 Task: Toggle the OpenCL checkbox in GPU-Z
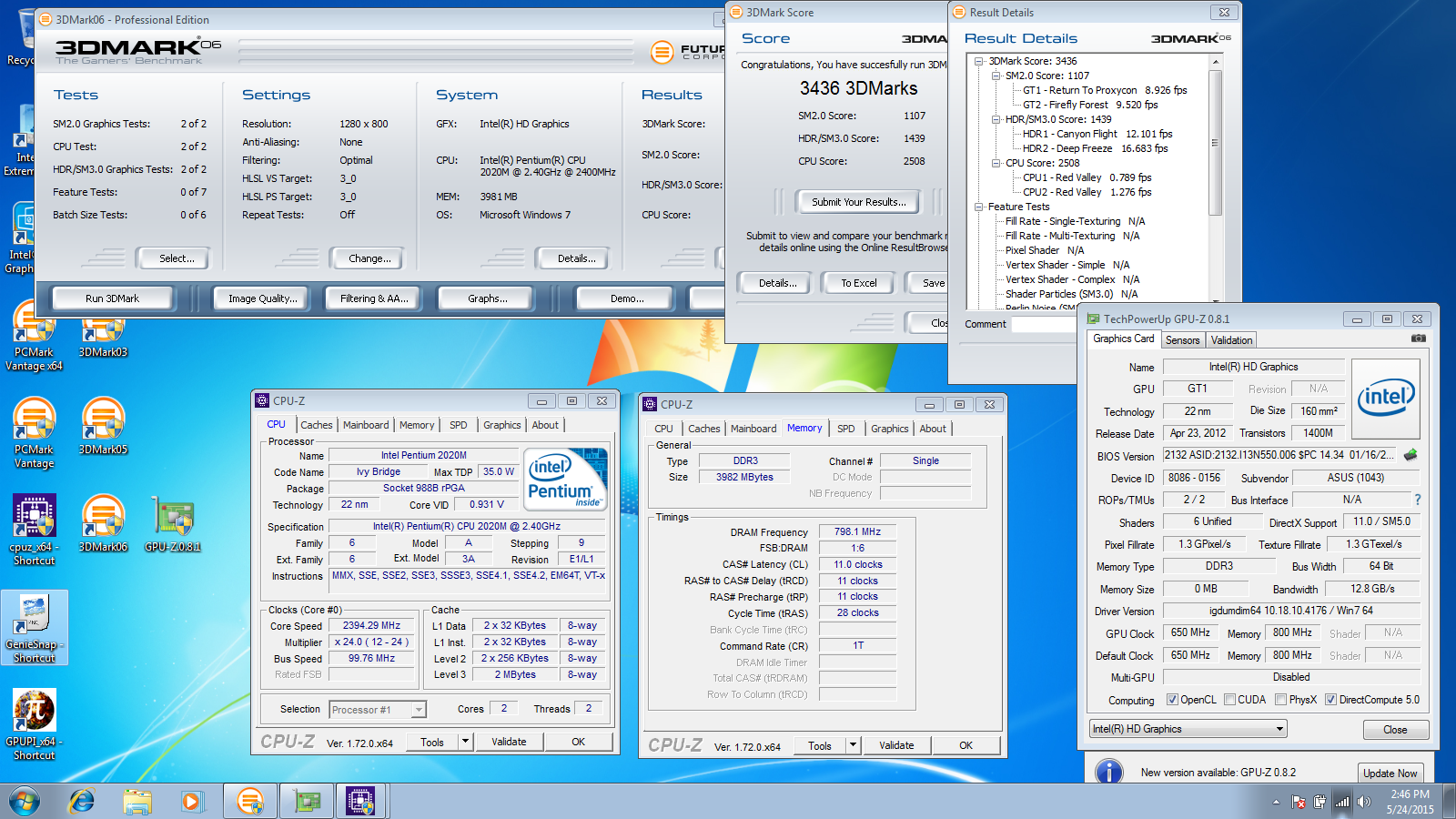coord(1172,700)
